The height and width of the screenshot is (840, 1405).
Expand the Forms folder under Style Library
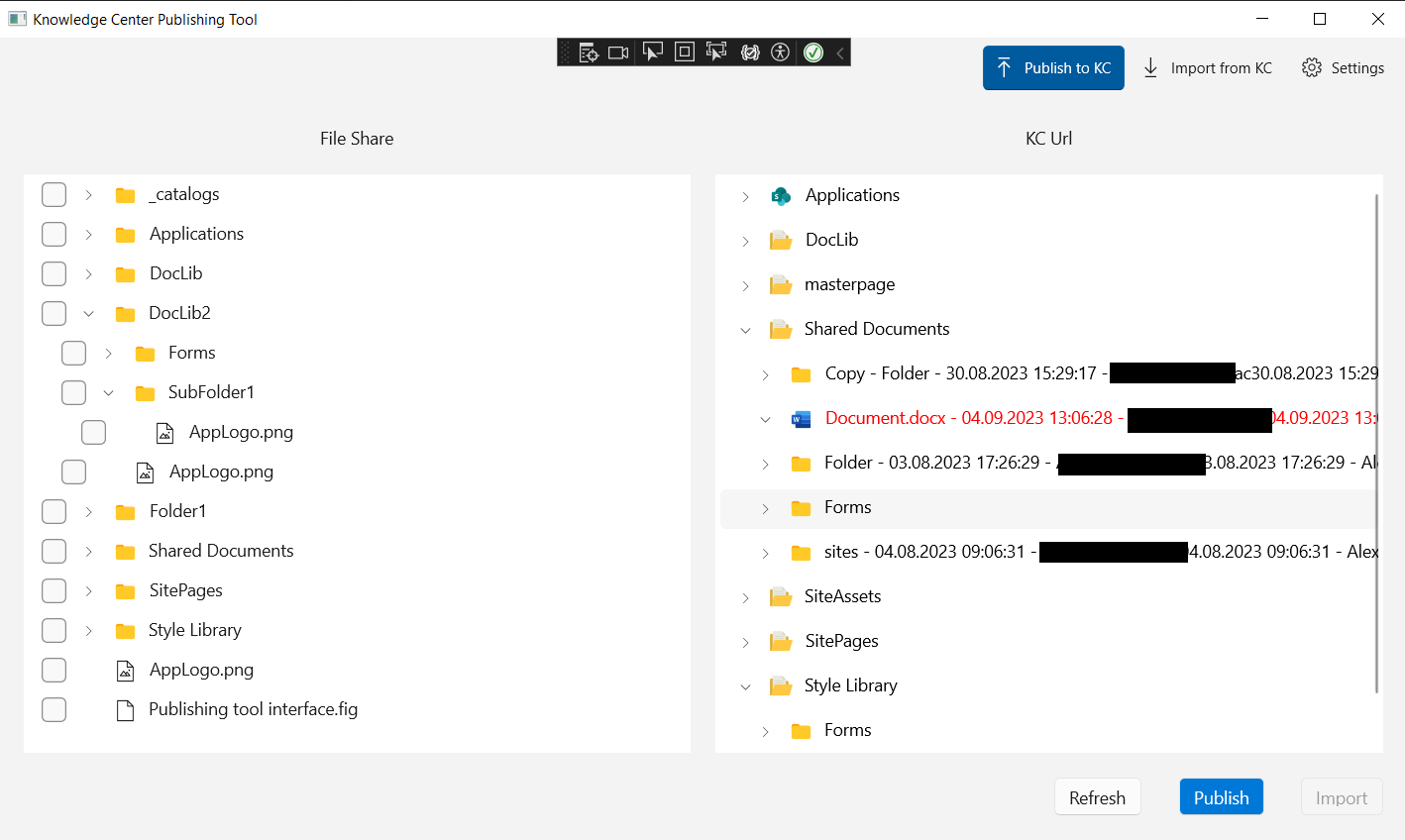(x=765, y=730)
